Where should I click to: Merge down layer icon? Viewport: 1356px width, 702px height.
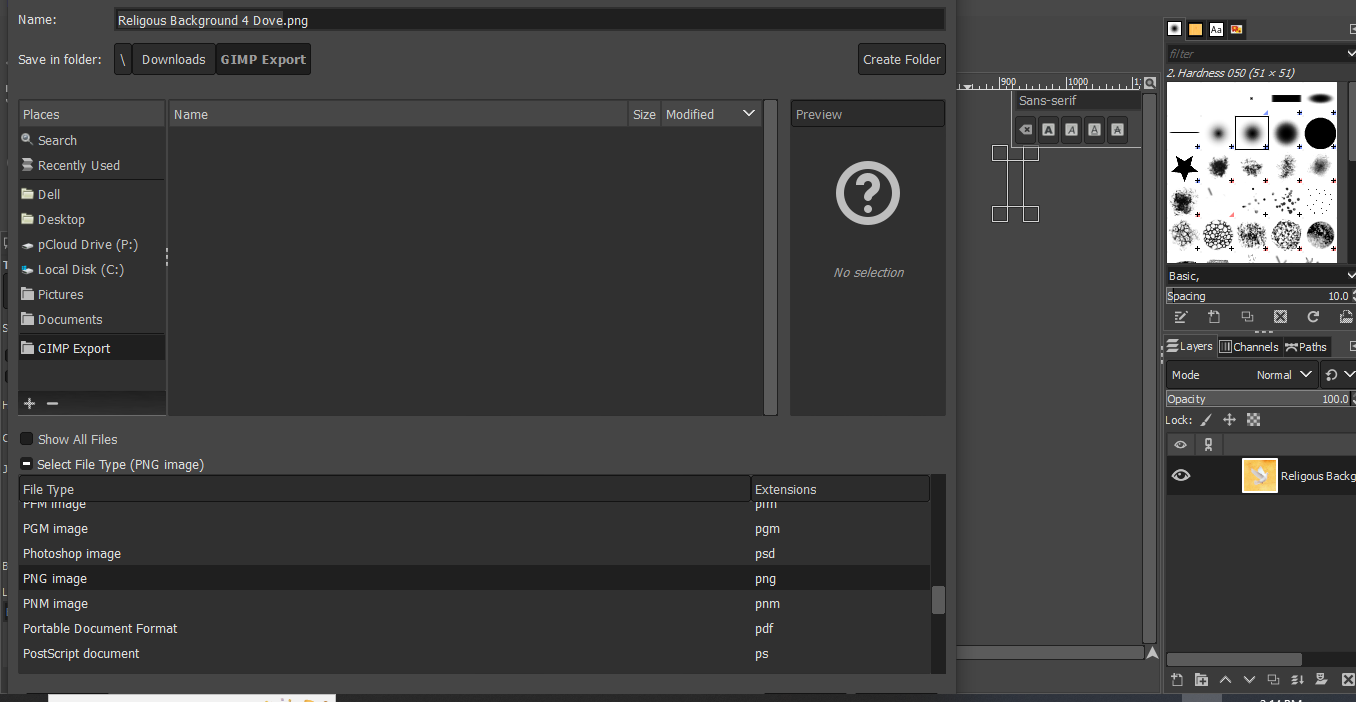point(1297,680)
